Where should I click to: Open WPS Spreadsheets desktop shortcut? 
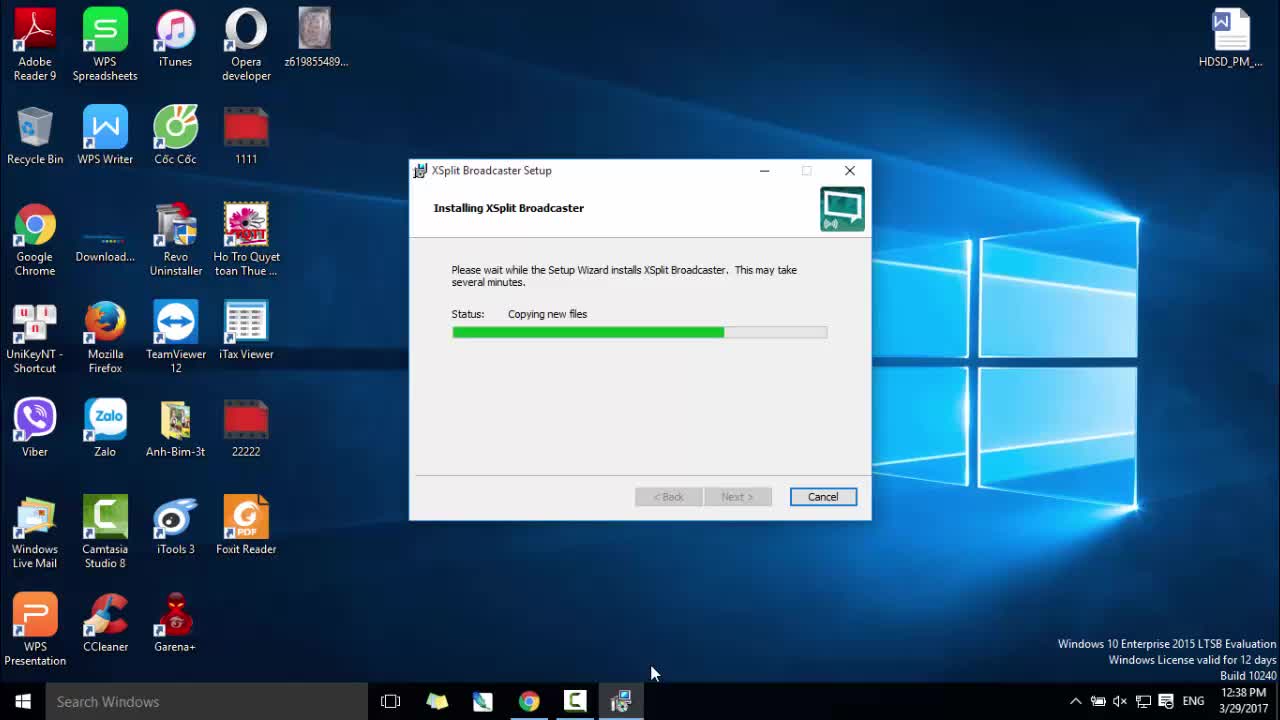click(105, 45)
